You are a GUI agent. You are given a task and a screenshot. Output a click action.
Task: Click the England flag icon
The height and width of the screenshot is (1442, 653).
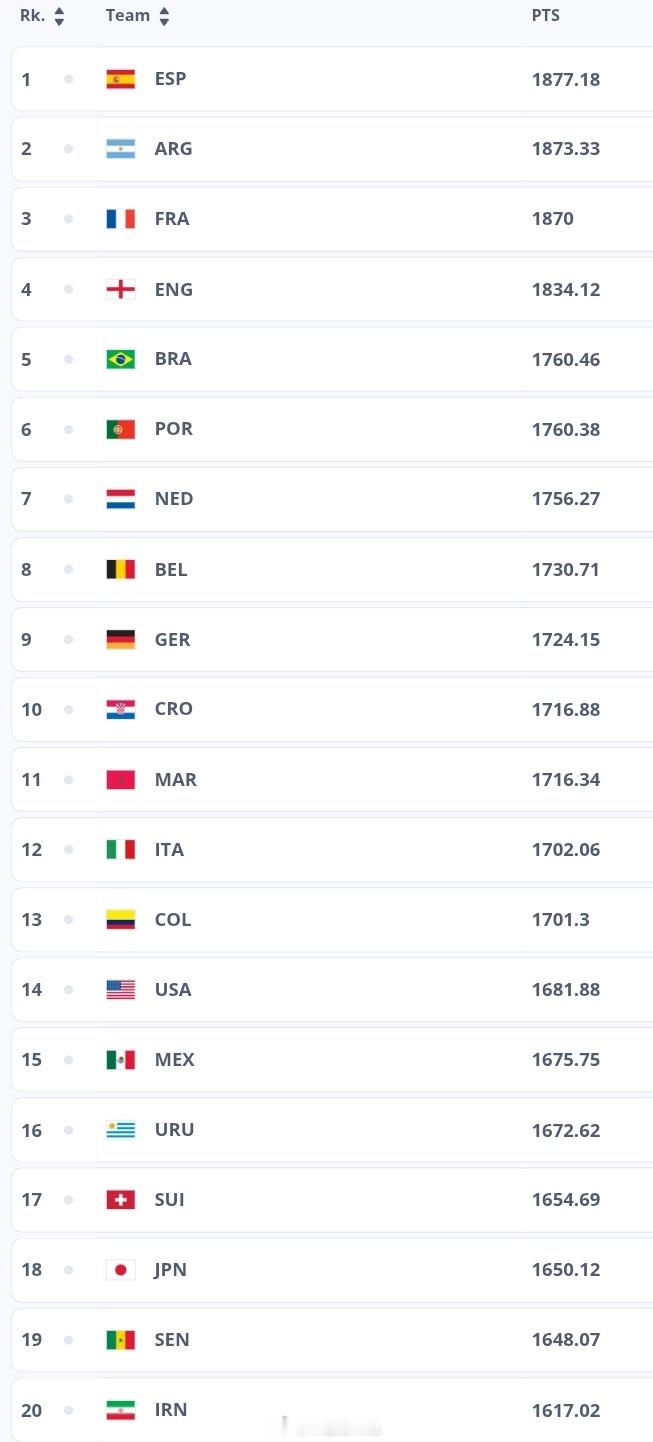pos(121,289)
